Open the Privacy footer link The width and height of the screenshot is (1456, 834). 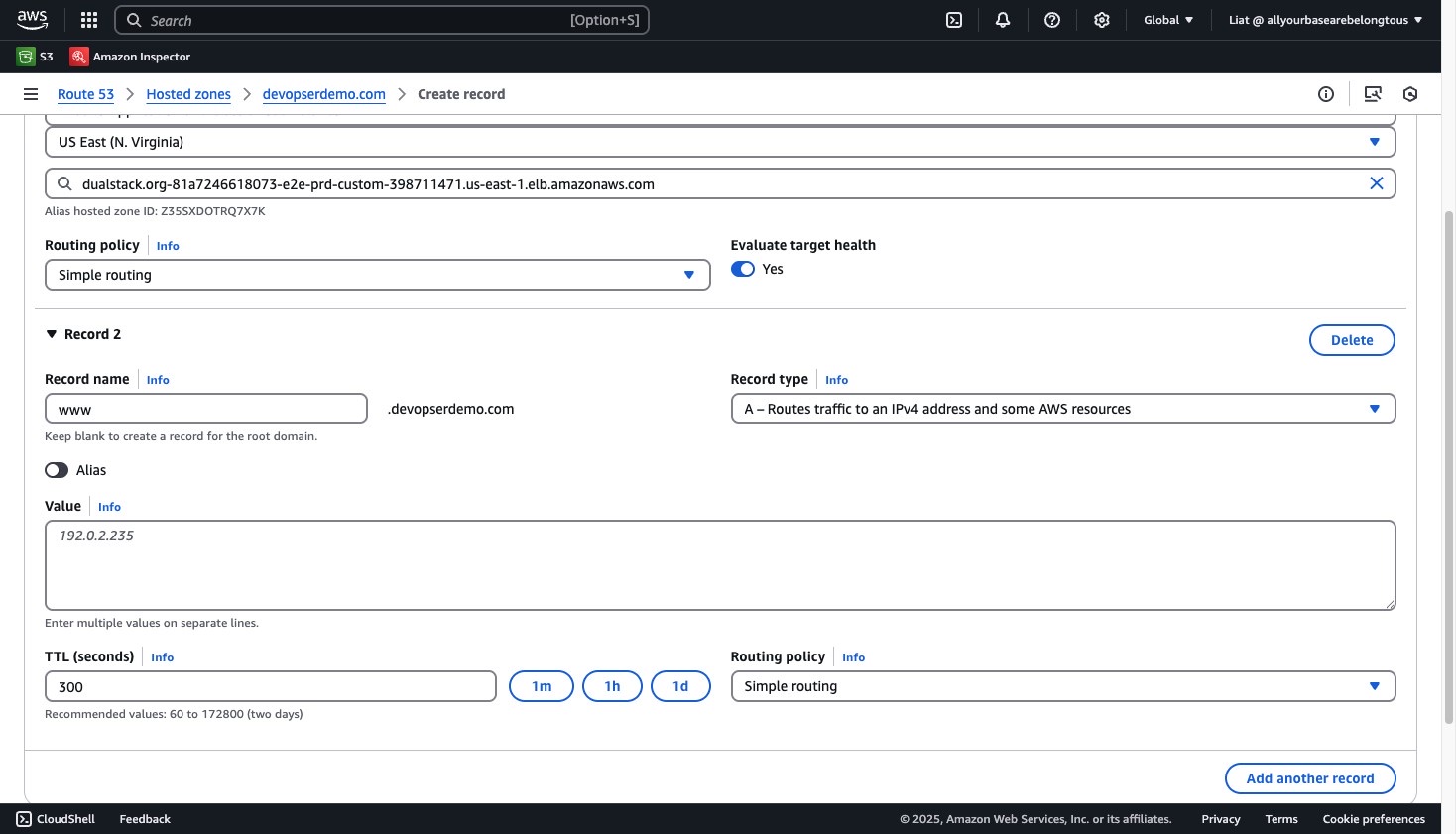pyautogui.click(x=1221, y=819)
